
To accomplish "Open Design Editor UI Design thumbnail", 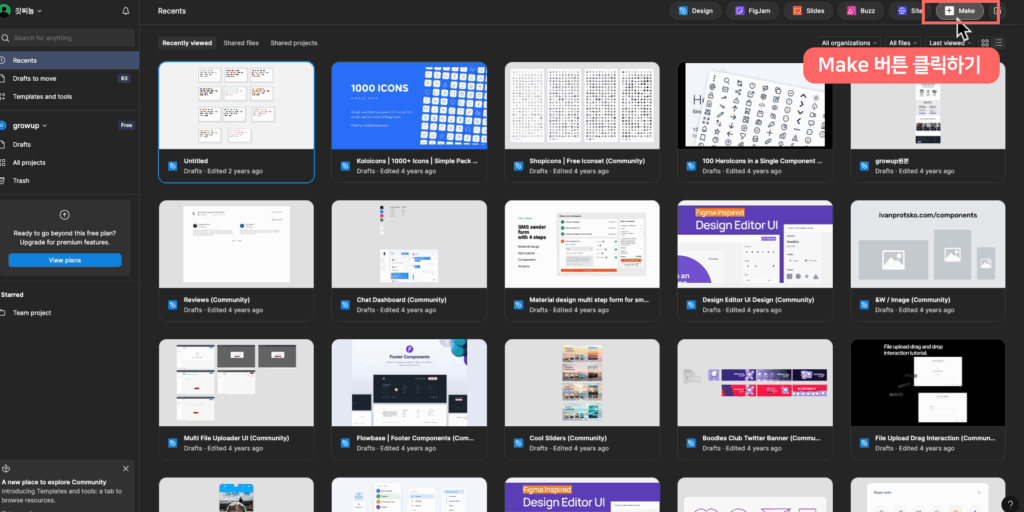I will [755, 244].
